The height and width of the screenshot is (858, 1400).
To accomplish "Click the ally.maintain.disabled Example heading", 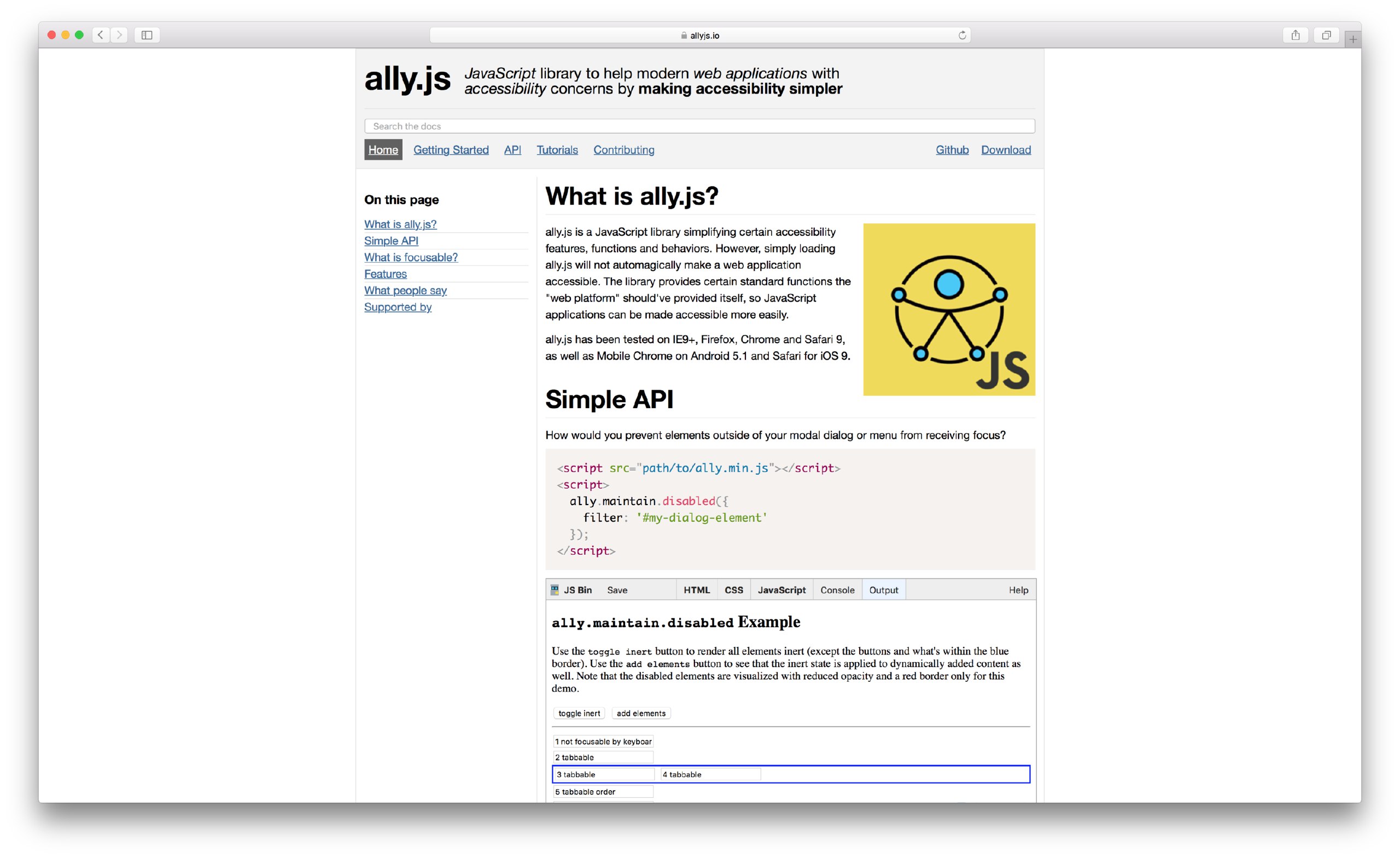I will (x=675, y=622).
